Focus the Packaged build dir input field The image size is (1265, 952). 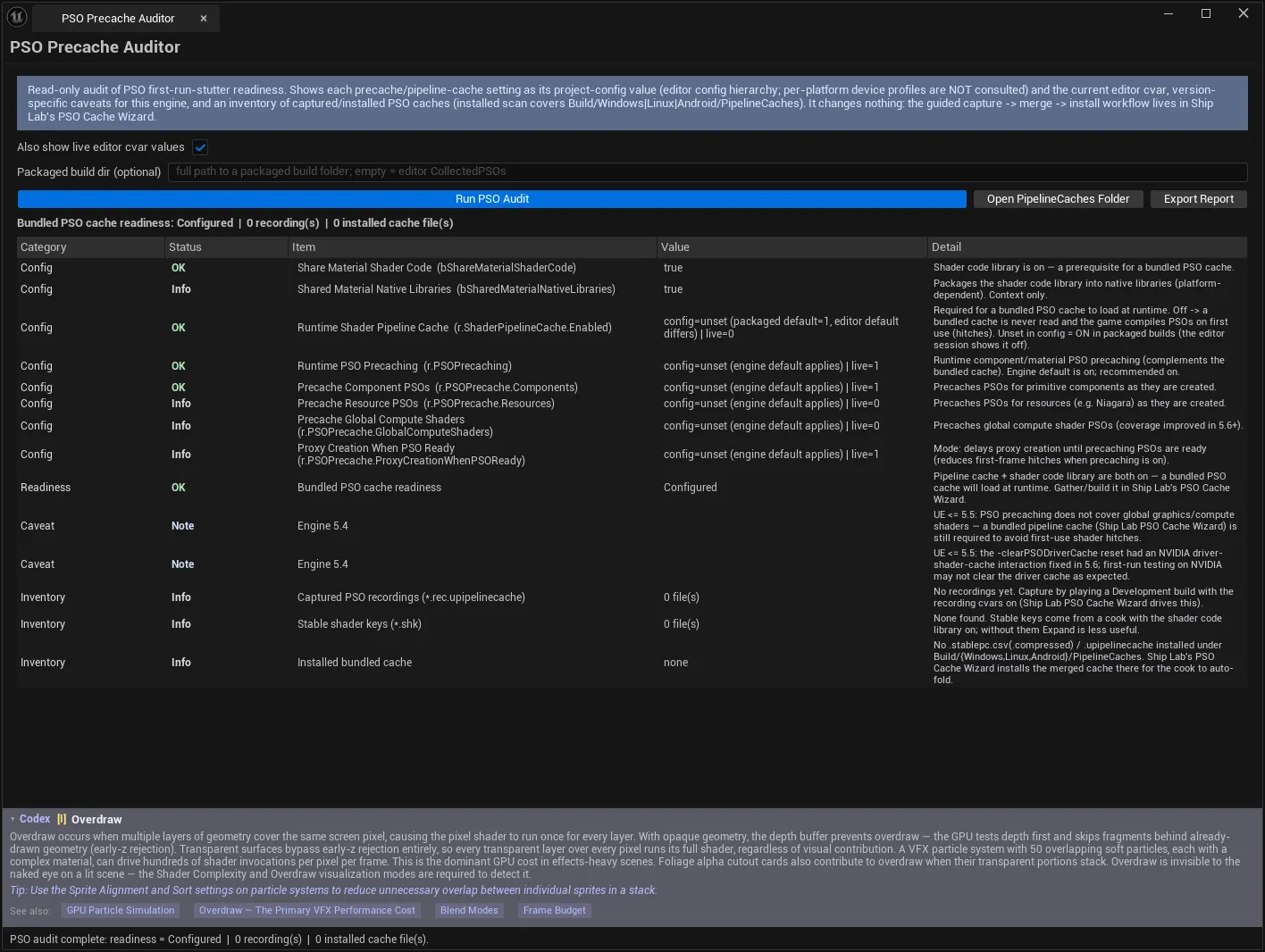(x=707, y=171)
